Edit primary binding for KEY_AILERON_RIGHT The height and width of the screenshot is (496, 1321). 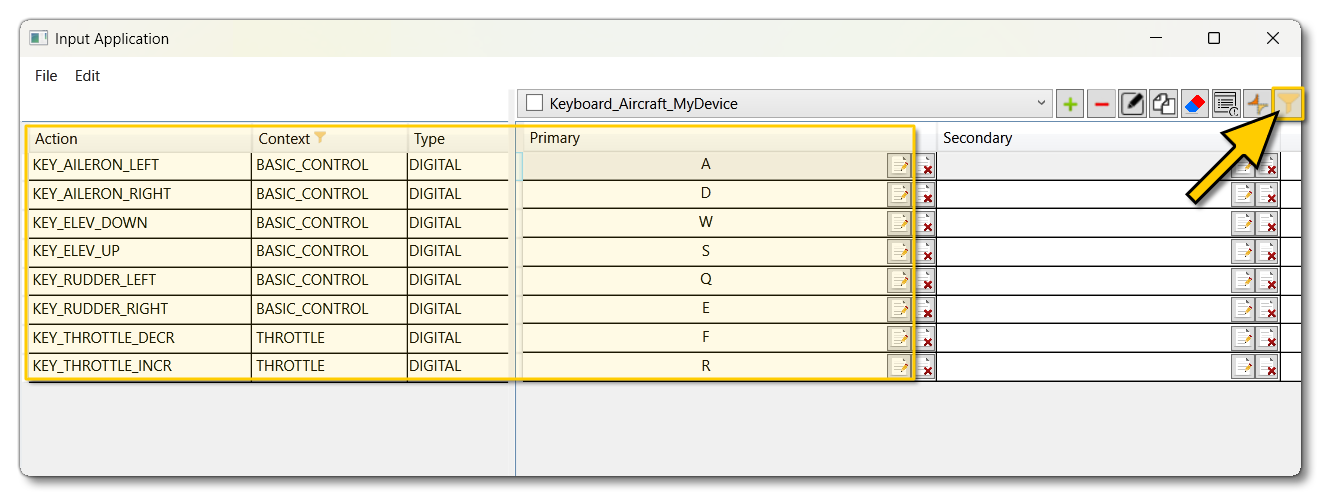899,195
